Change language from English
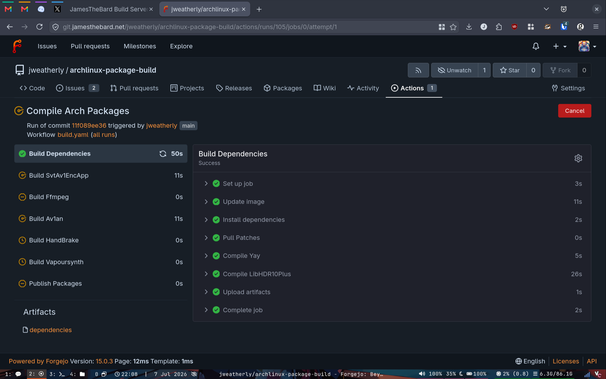606x379 pixels. click(530, 361)
